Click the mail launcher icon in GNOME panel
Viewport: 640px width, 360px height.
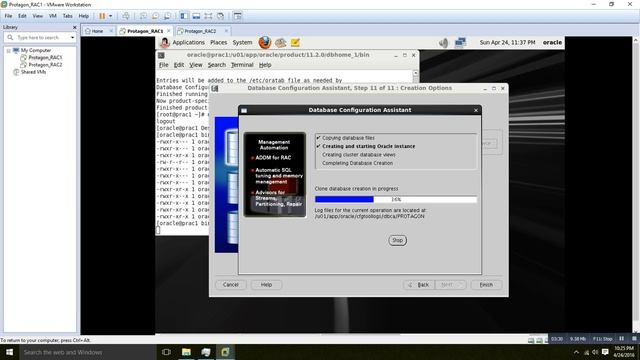(280, 42)
